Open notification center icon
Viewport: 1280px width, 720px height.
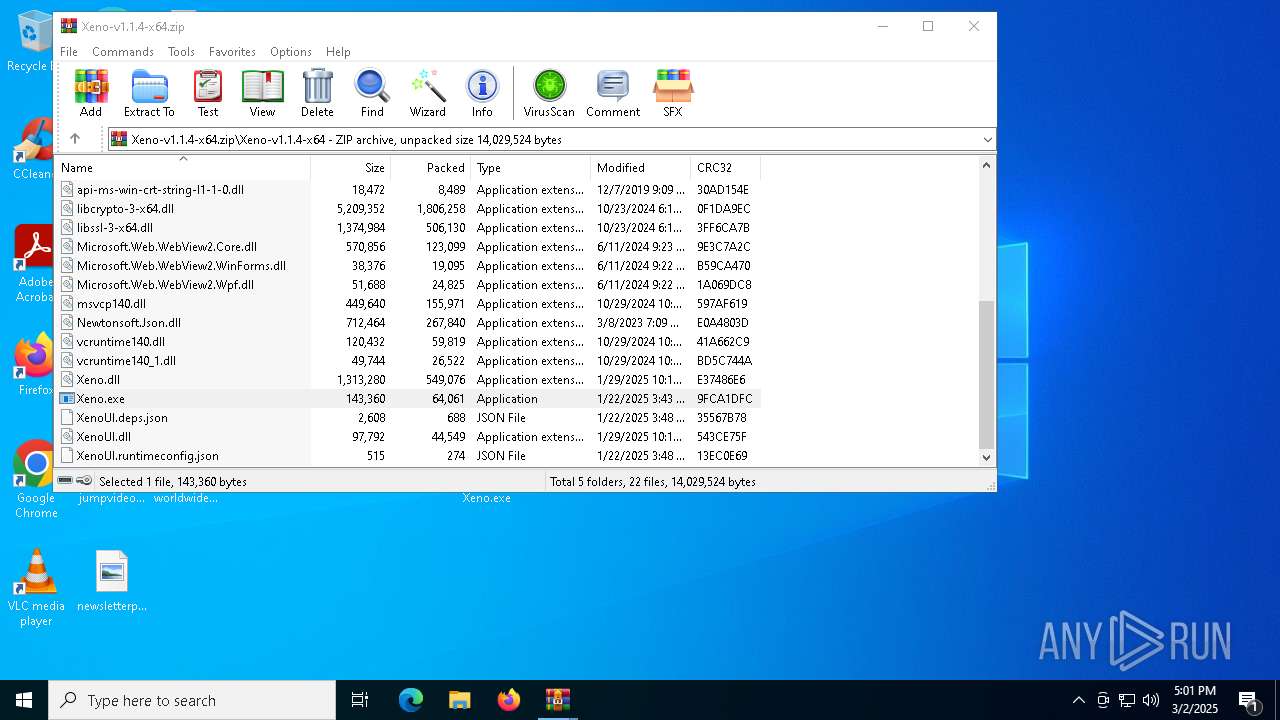click(1249, 701)
